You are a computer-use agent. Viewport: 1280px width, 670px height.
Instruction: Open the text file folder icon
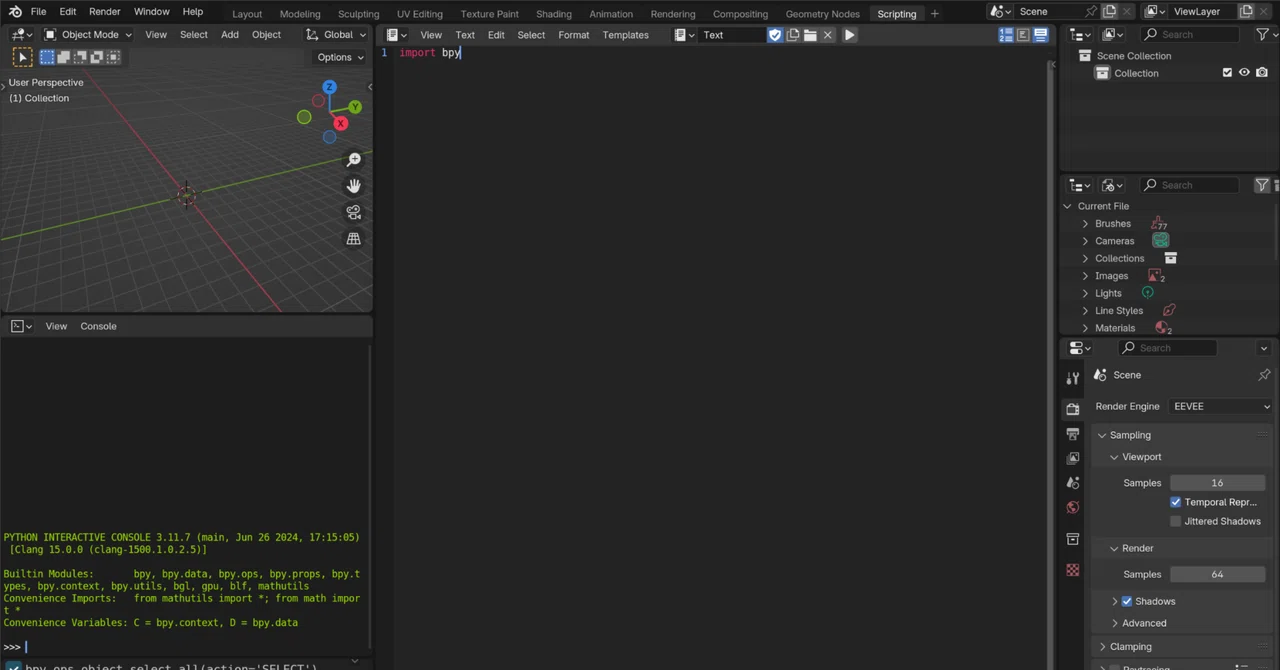(810, 35)
